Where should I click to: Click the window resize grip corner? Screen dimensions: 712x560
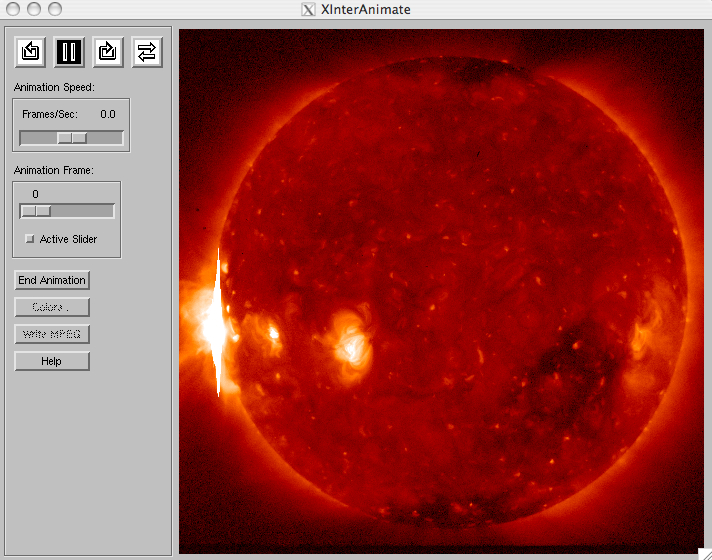pos(703,552)
